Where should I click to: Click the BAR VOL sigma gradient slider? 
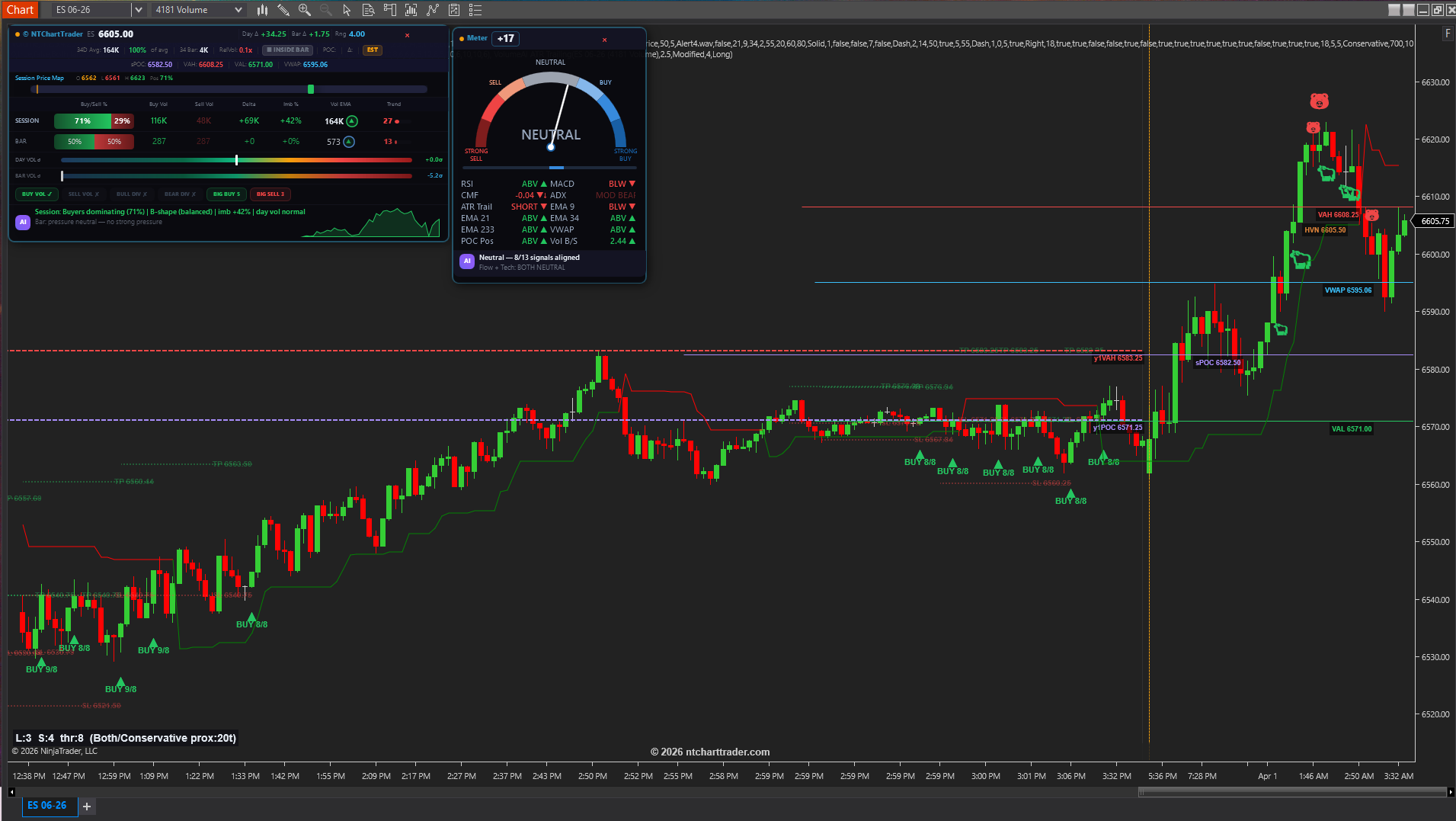(236, 176)
